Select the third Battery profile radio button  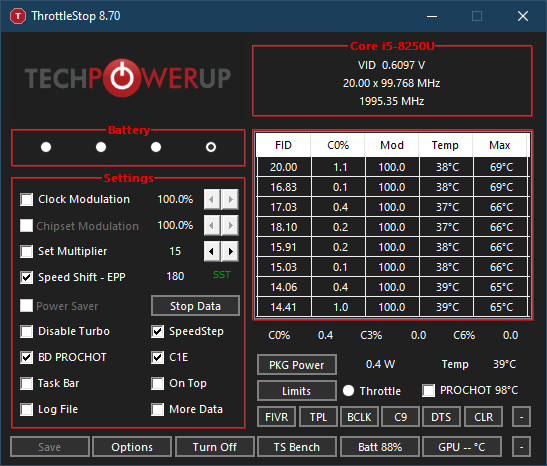(x=156, y=147)
